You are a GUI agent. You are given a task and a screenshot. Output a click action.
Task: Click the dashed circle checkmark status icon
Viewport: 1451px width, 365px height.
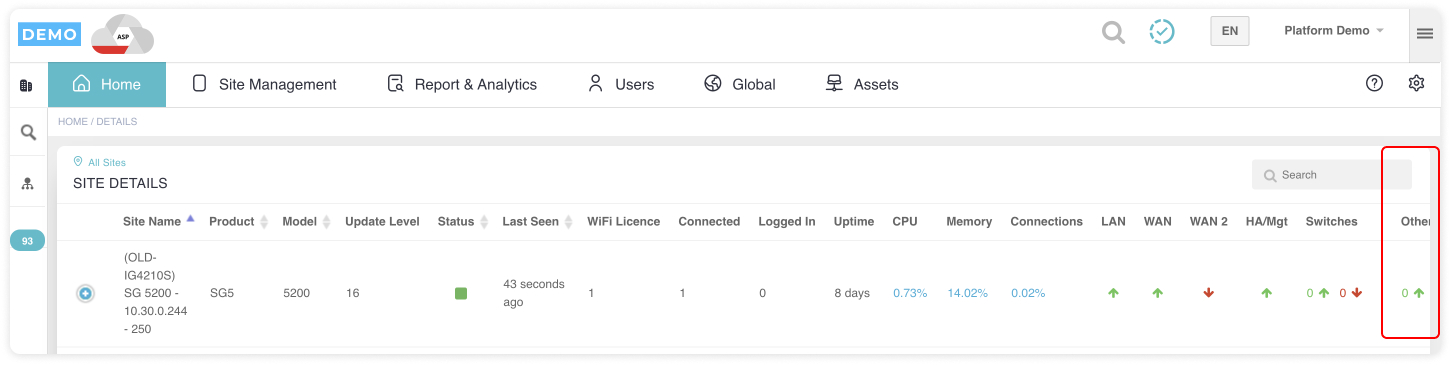(1161, 32)
